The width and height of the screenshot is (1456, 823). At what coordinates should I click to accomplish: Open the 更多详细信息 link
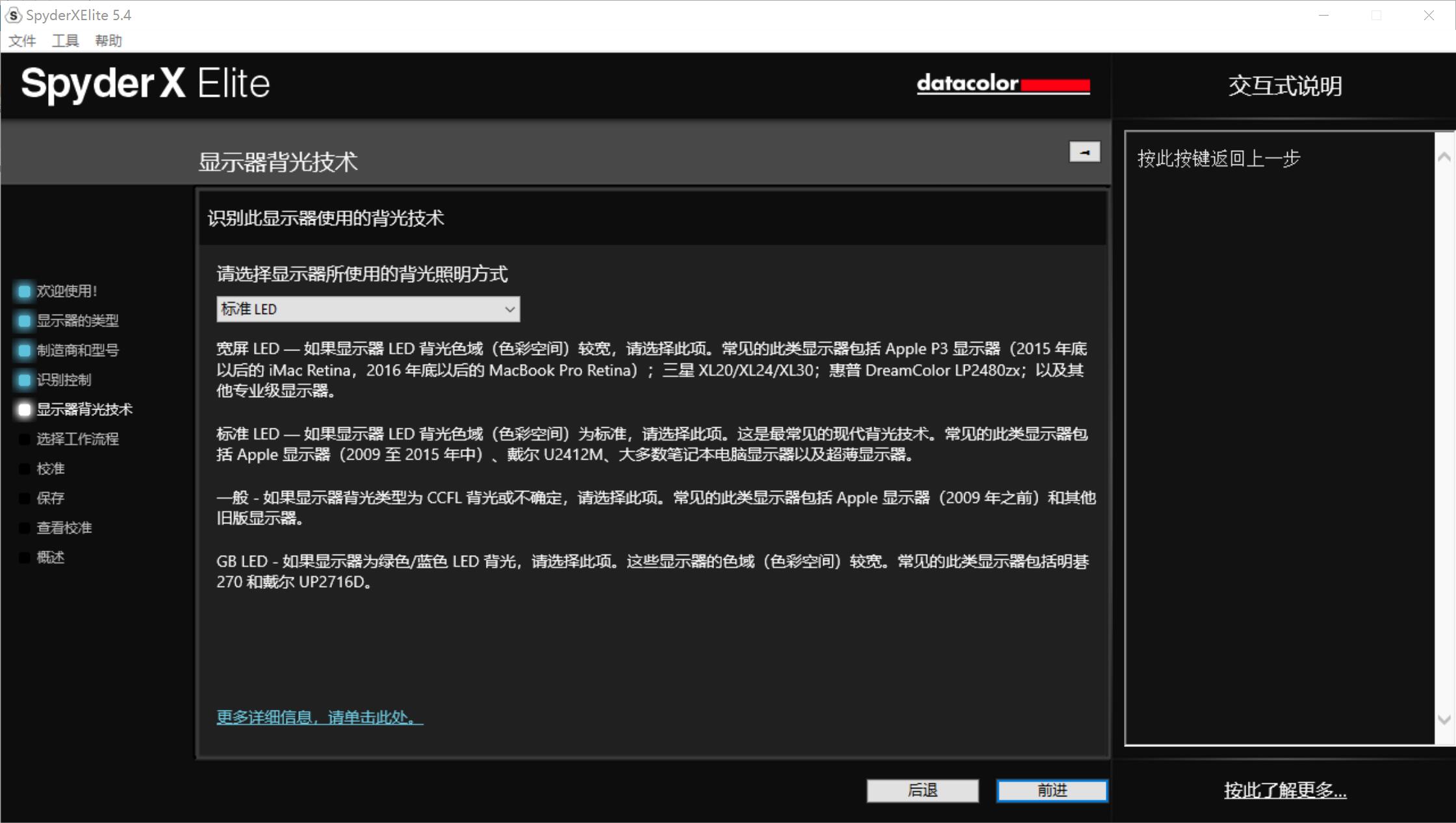320,717
